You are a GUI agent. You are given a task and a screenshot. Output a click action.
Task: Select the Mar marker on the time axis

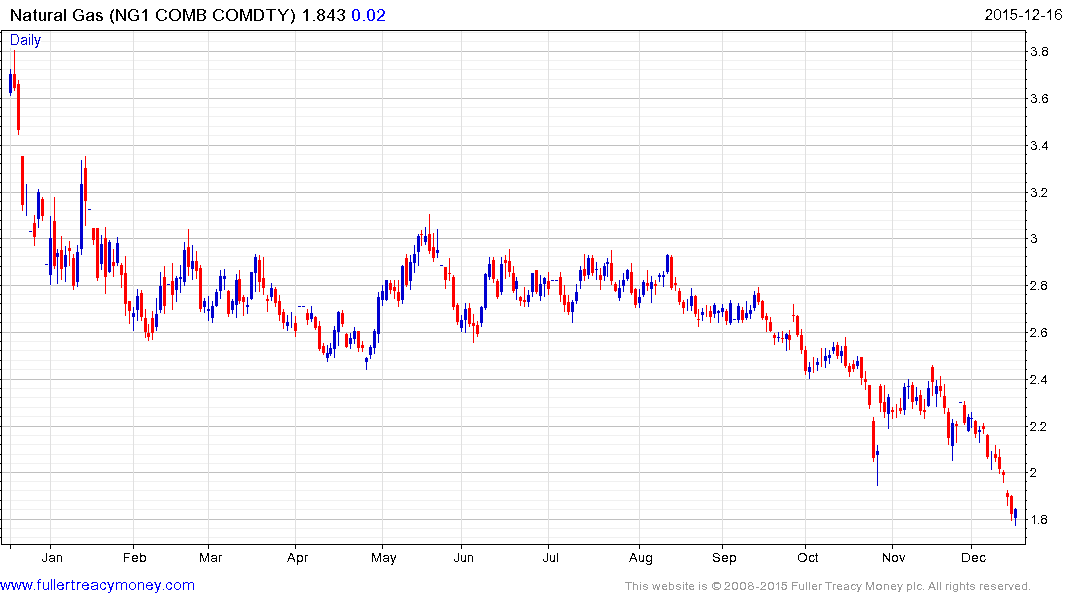[x=210, y=557]
